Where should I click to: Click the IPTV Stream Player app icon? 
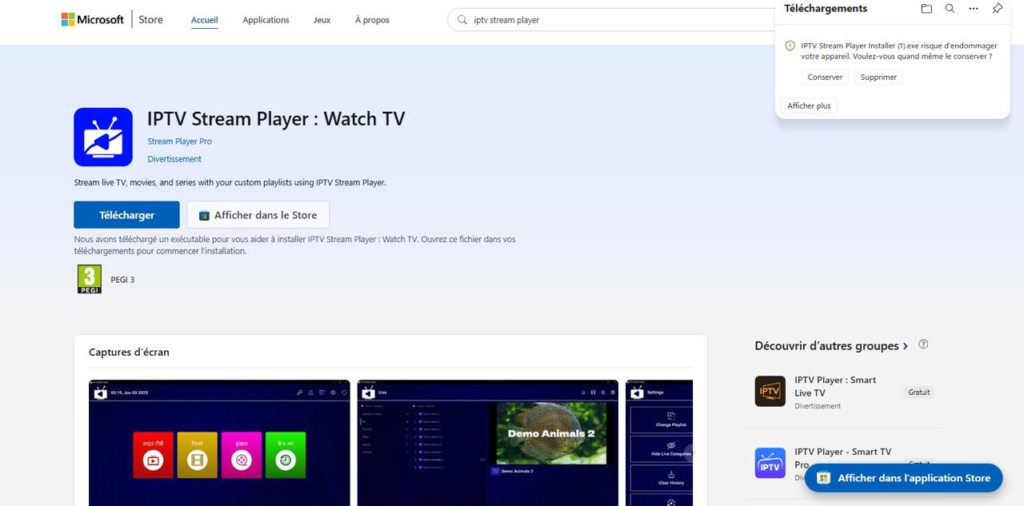[103, 137]
